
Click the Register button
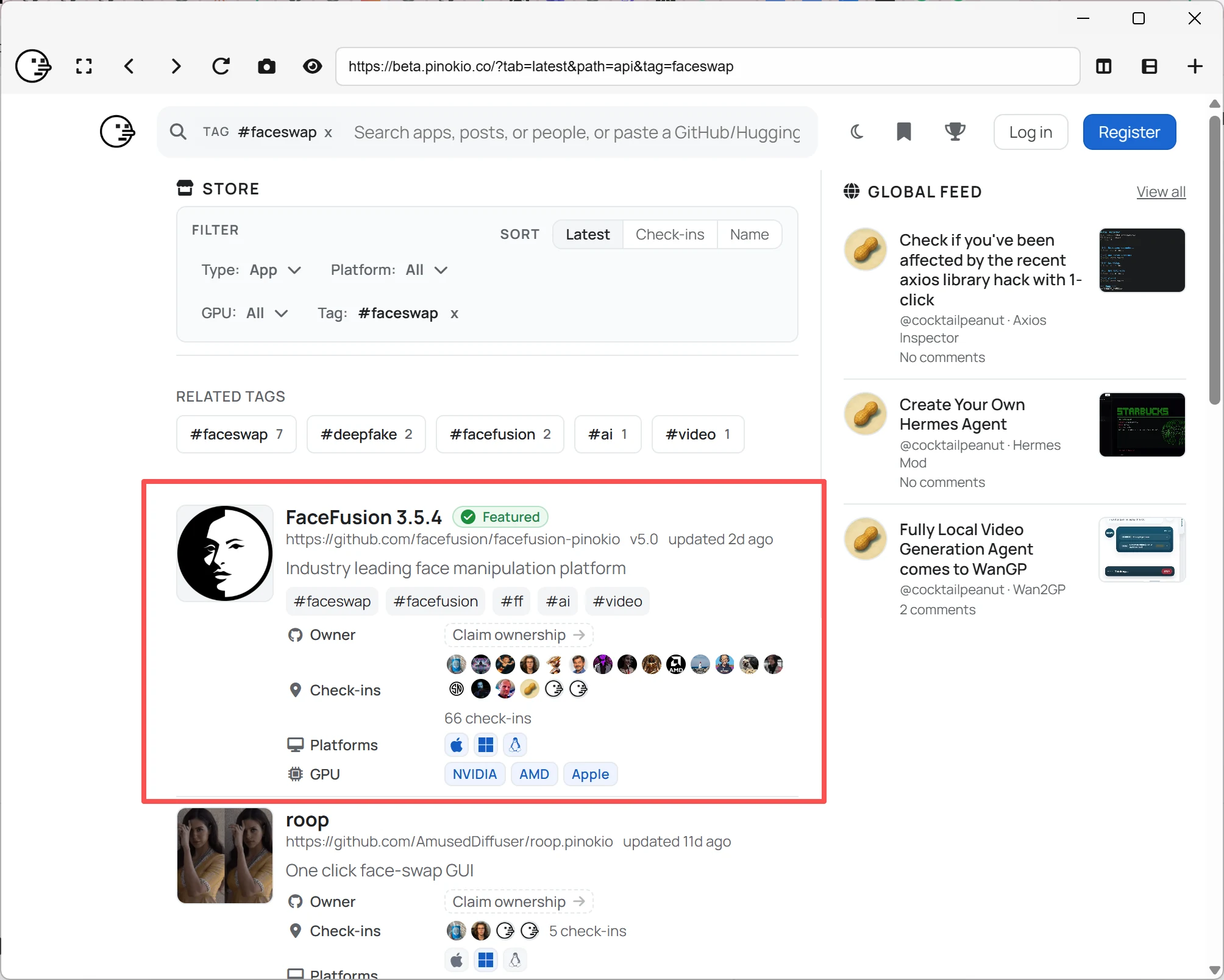[x=1129, y=132]
